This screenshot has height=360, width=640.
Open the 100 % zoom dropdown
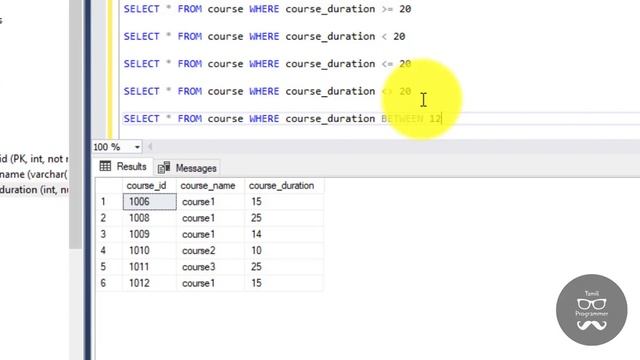pos(137,147)
